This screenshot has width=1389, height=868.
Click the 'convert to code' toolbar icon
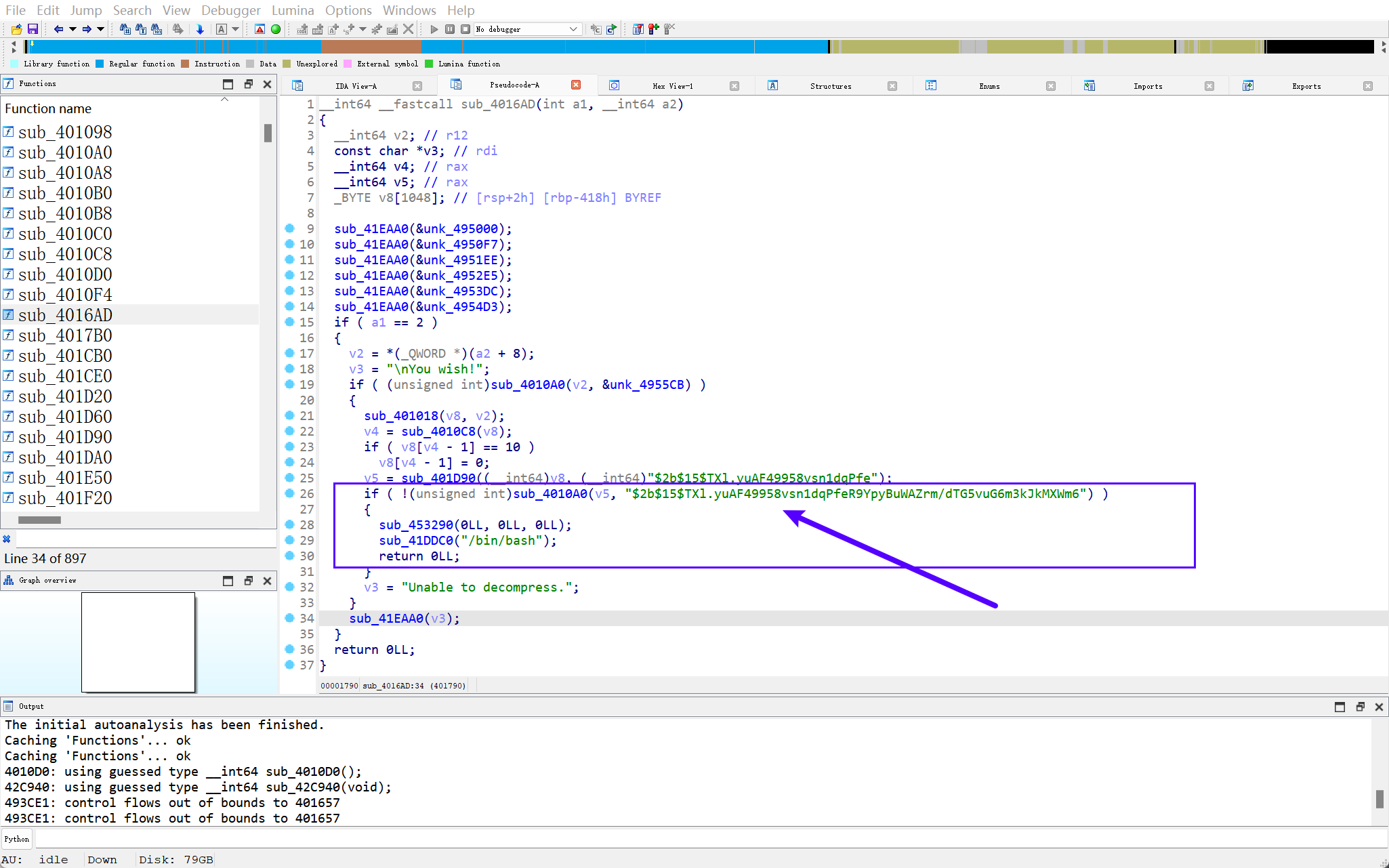point(302,29)
